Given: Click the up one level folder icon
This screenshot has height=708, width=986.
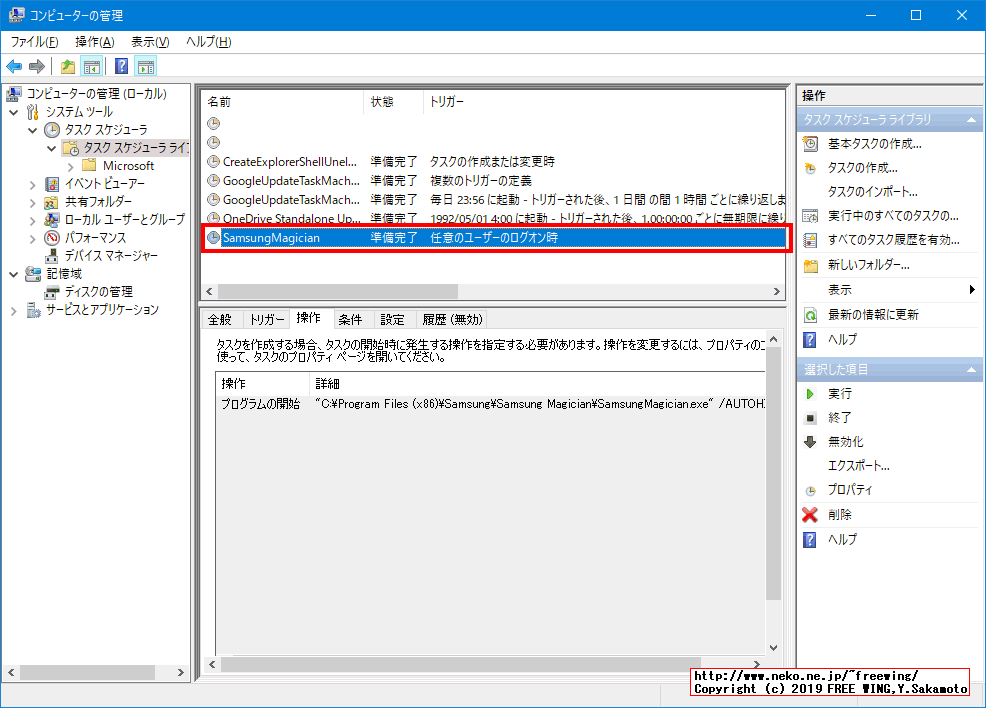Looking at the screenshot, I should point(67,67).
